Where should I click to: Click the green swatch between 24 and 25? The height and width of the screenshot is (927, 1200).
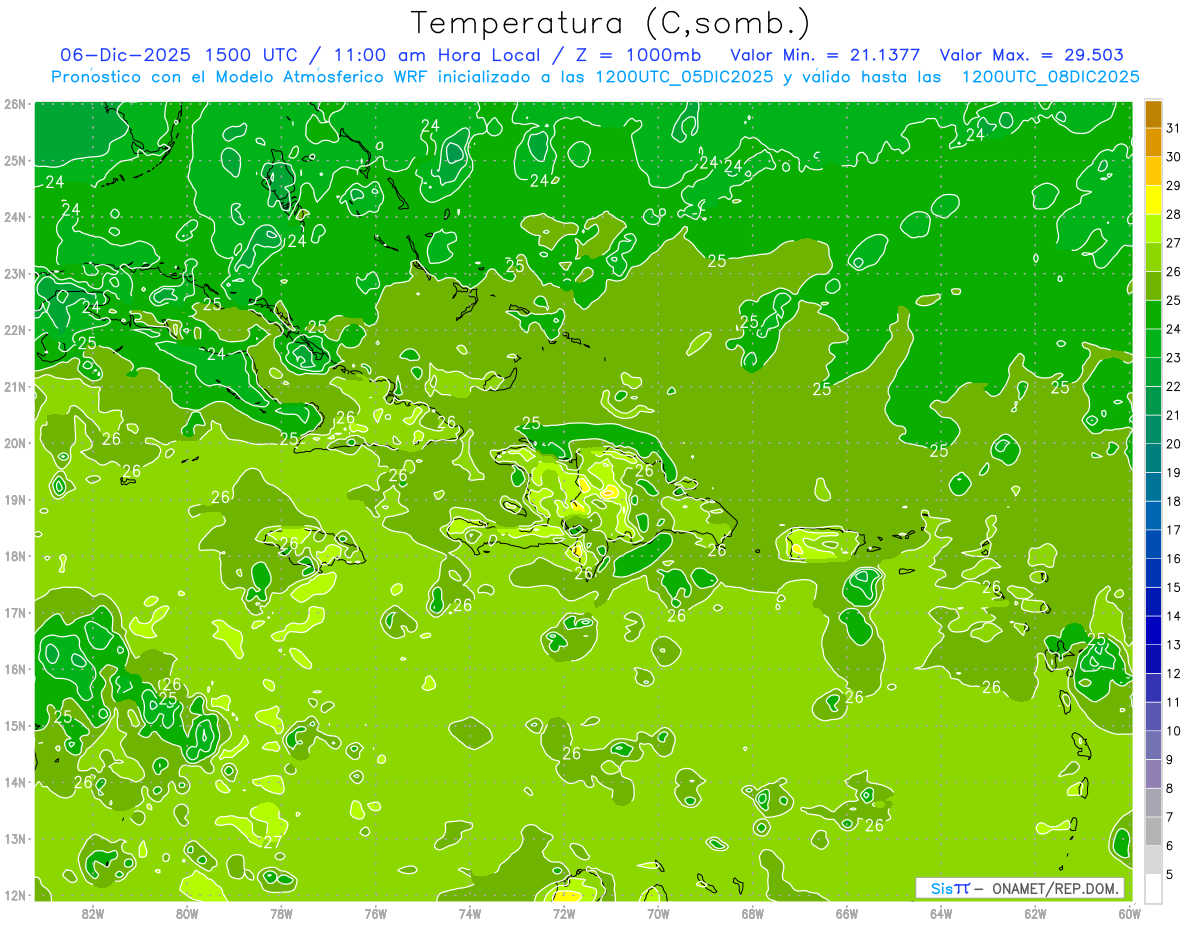[1153, 315]
